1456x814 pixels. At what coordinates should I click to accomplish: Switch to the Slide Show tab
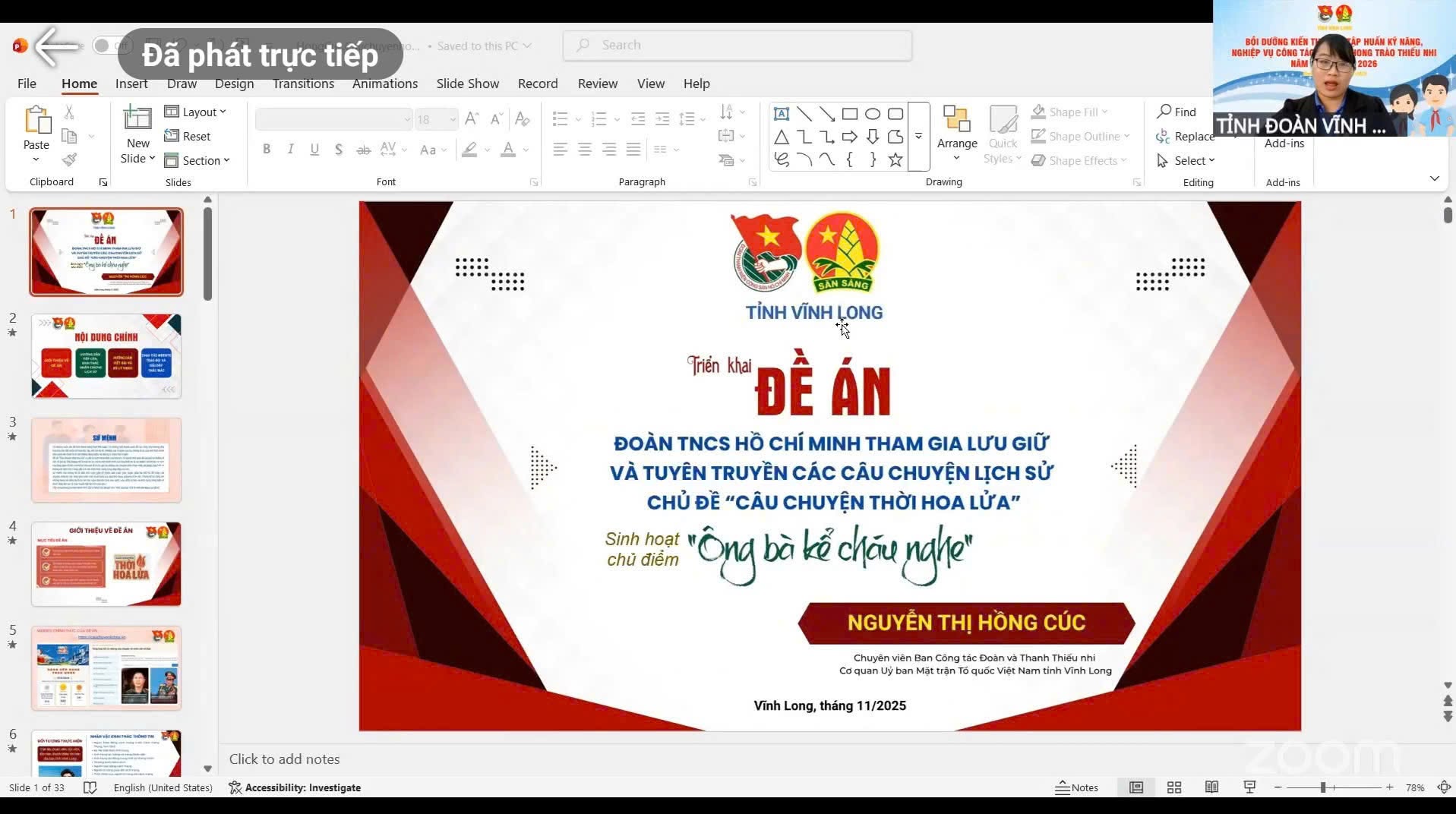coord(467,84)
